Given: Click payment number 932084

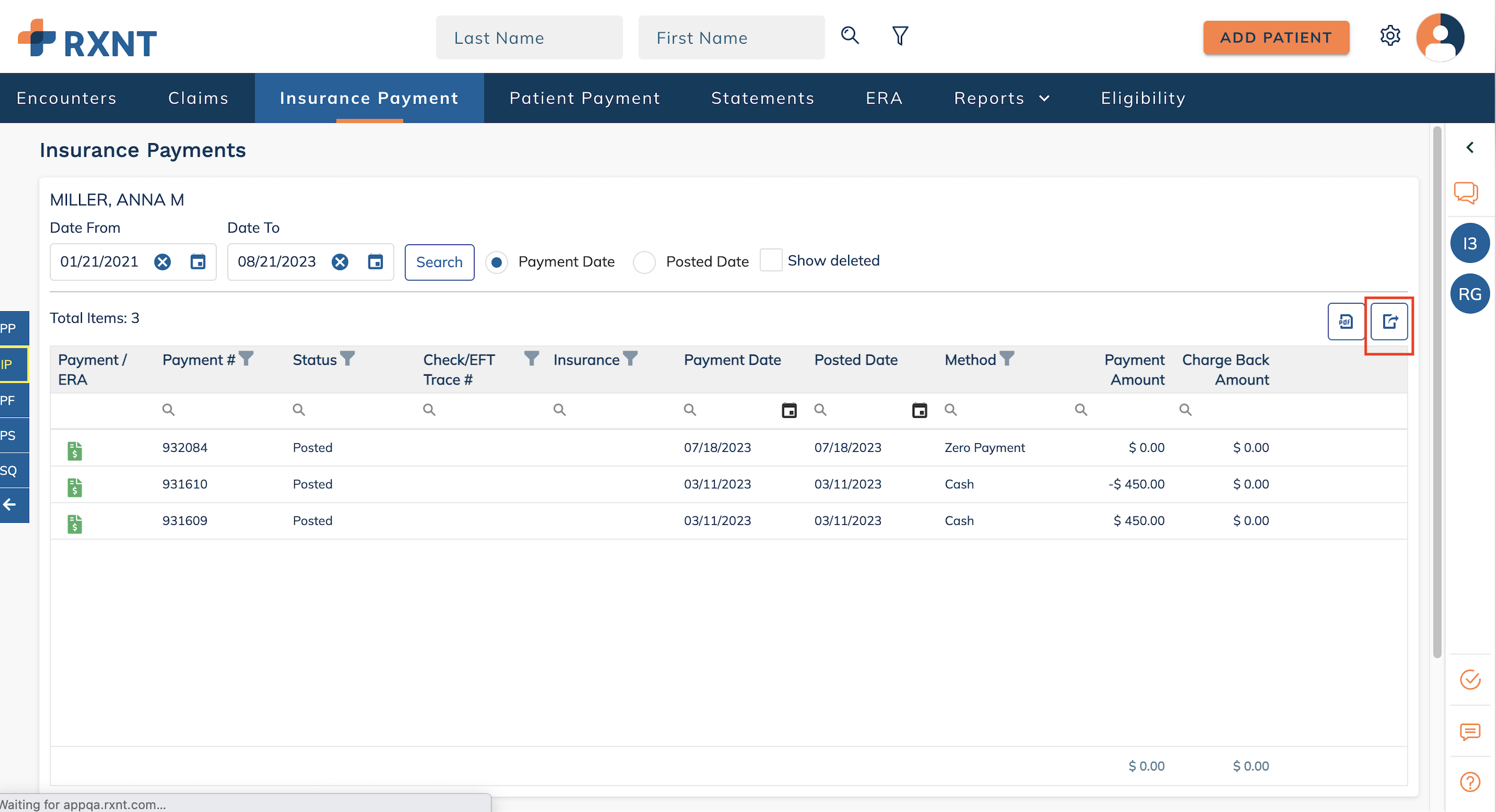Looking at the screenshot, I should (185, 448).
